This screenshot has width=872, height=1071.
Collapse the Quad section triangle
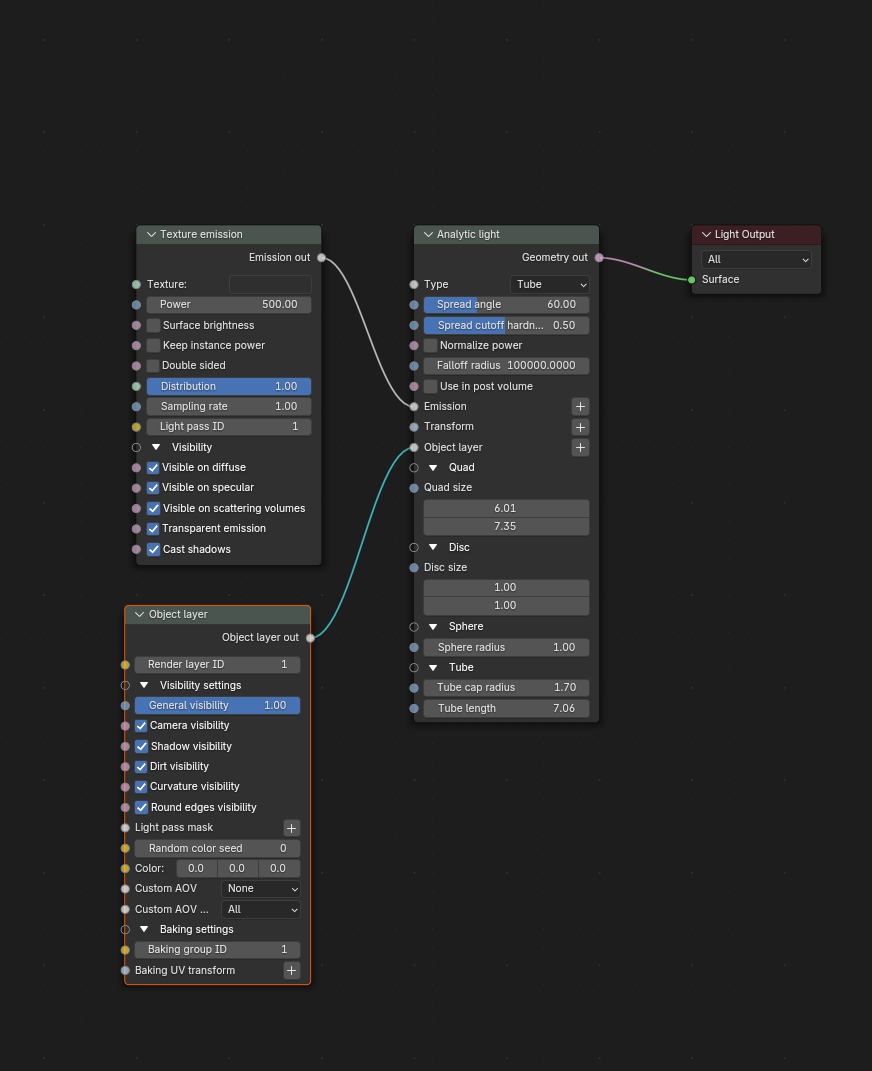tap(433, 468)
